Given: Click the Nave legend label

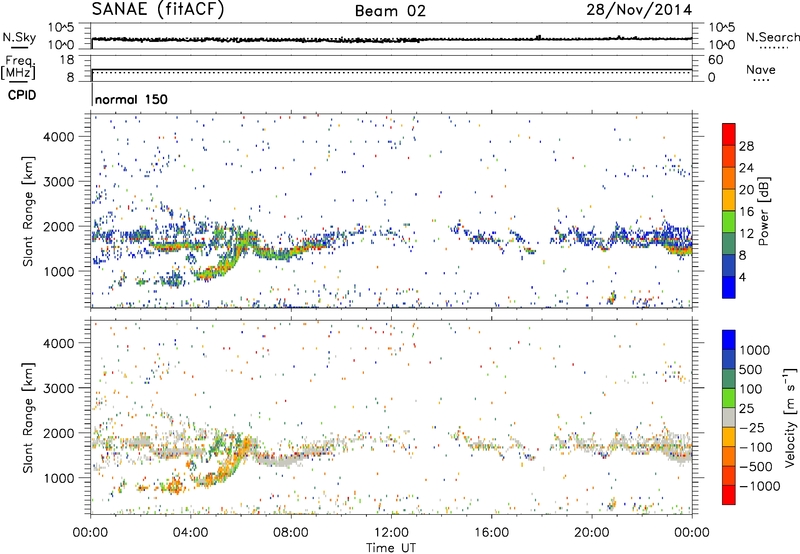Looking at the screenshot, I should [x=761, y=69].
